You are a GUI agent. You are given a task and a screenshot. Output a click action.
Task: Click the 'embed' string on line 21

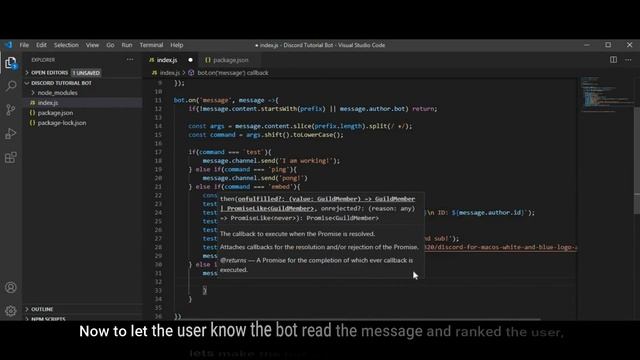tap(280, 187)
